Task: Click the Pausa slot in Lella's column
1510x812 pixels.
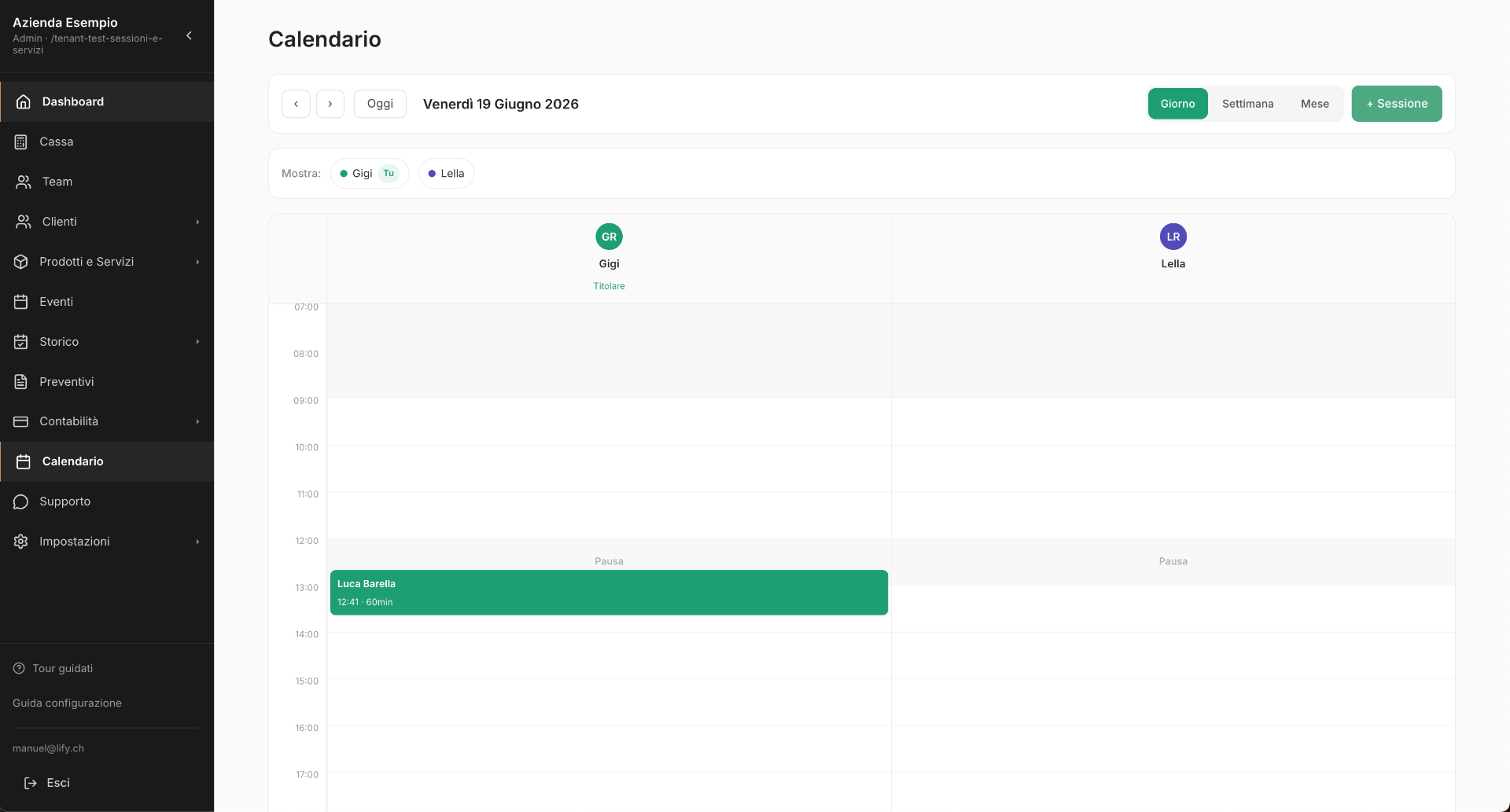Action: [x=1173, y=561]
